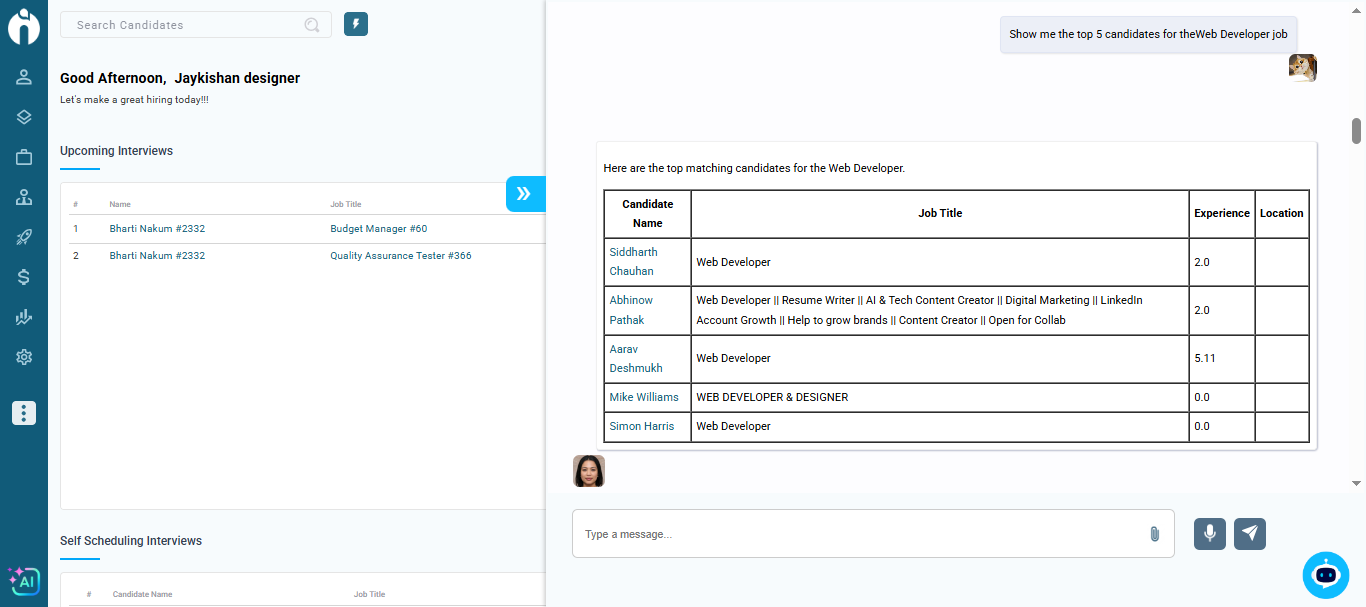1366x607 pixels.
Task: Click the send message paper plane button
Action: coord(1249,534)
